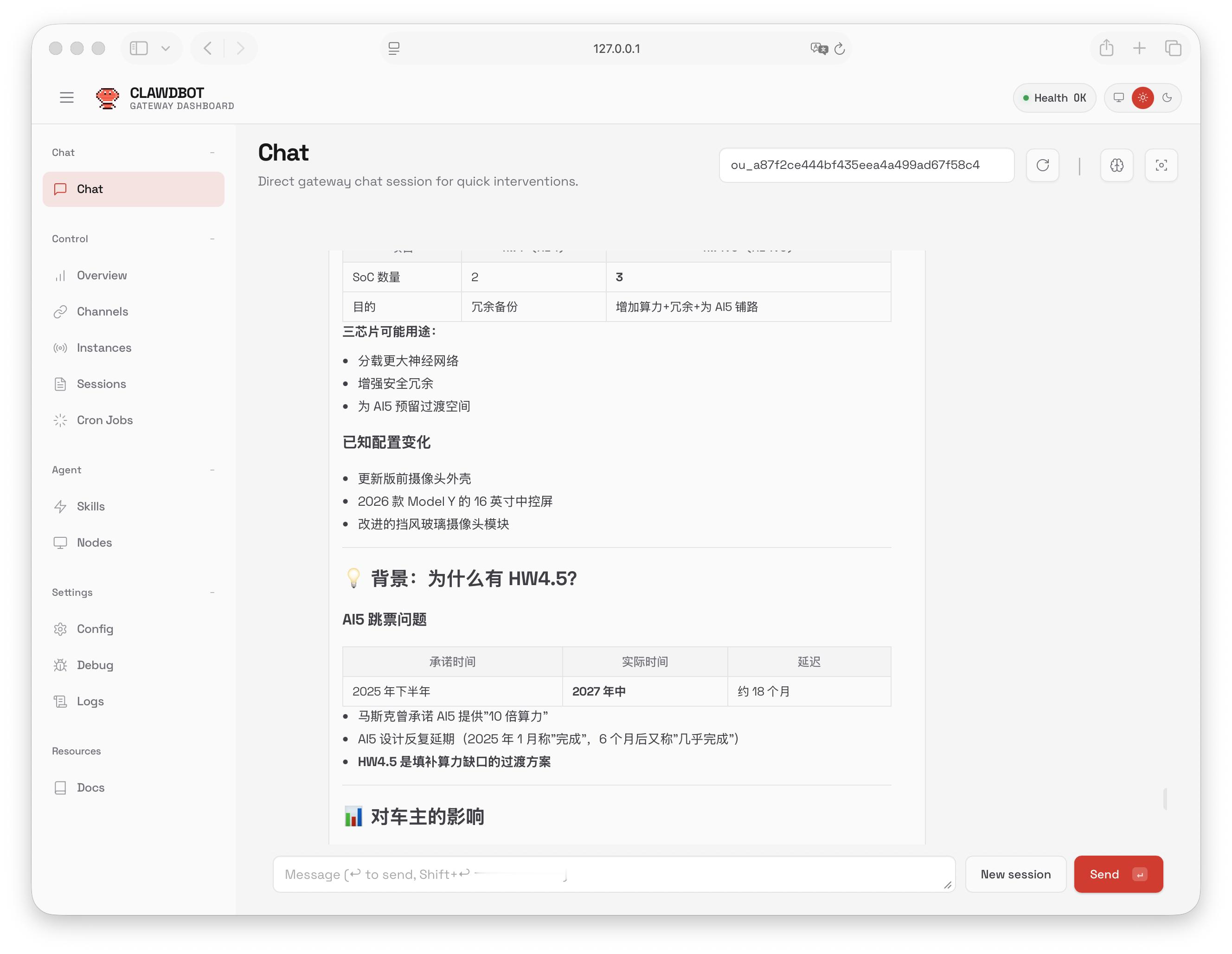
Task: Click the hamburger menu icon
Action: (67, 97)
